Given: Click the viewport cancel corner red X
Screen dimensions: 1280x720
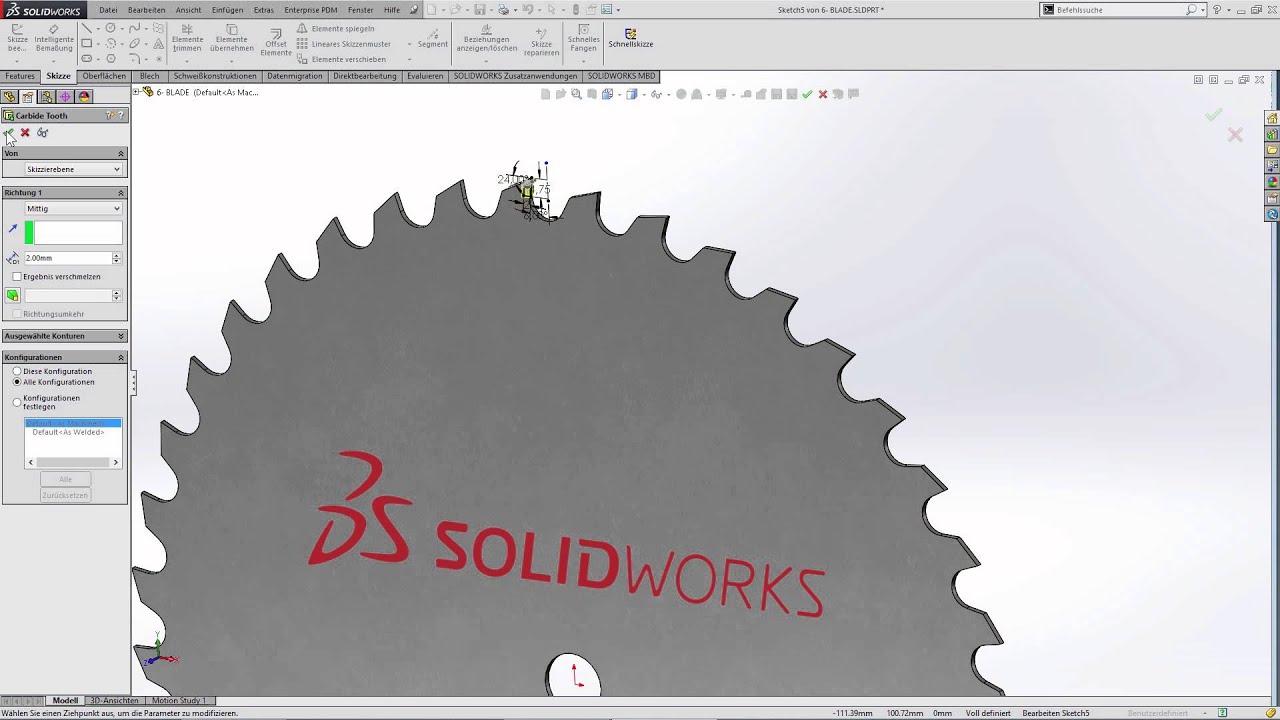Looking at the screenshot, I should (x=1235, y=134).
